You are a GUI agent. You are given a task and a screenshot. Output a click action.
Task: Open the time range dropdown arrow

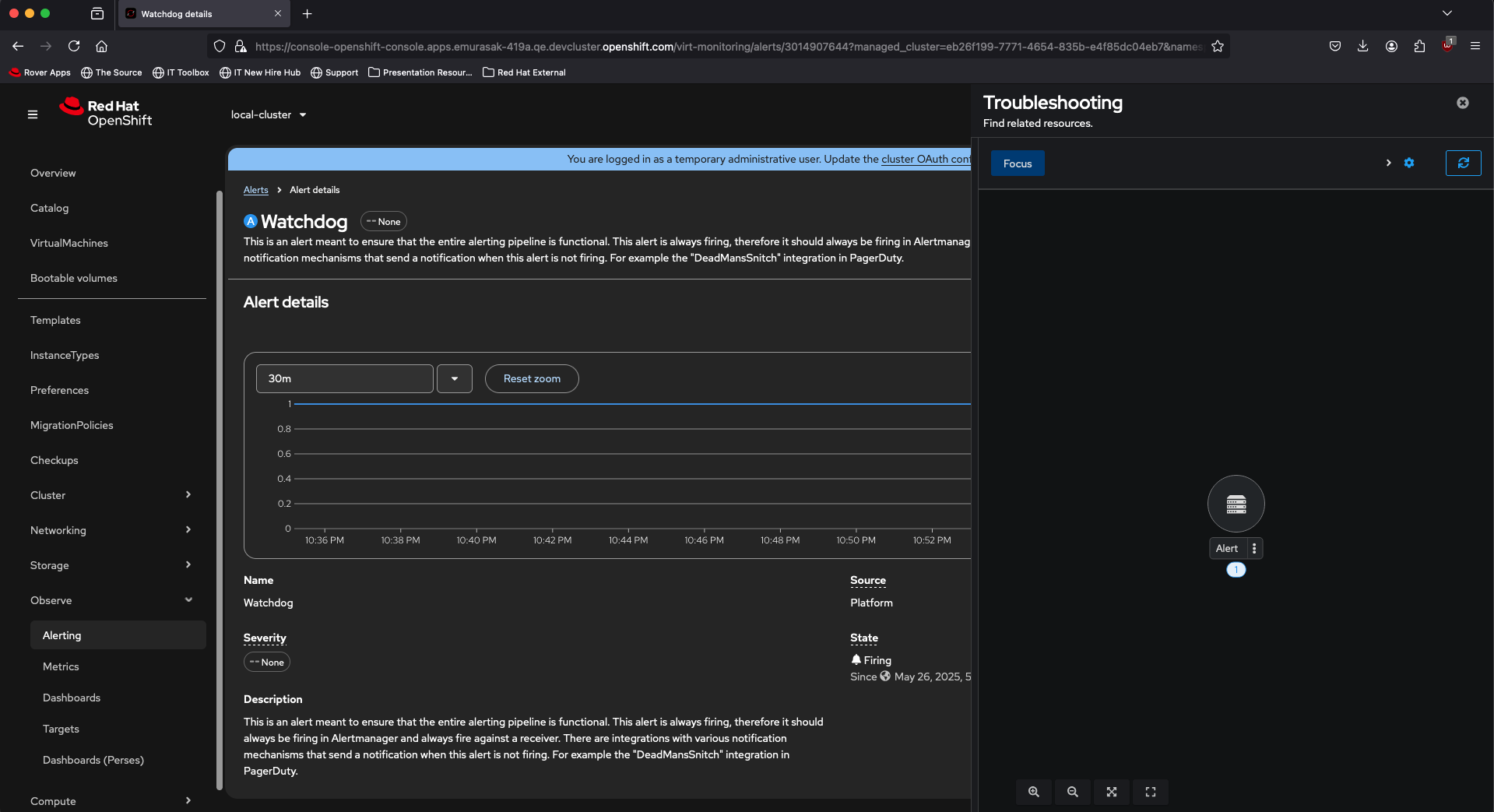[x=454, y=379]
